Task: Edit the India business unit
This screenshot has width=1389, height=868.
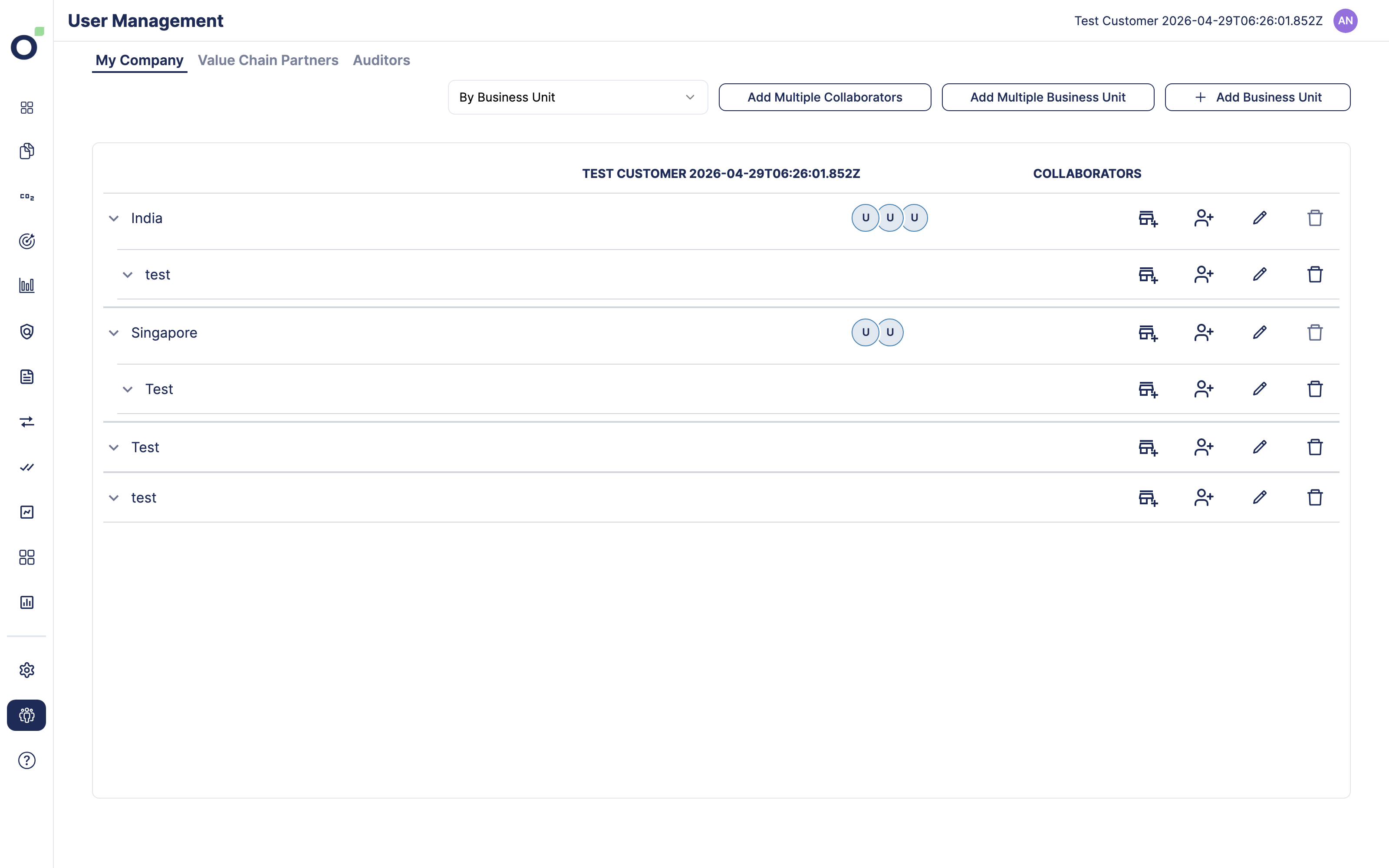Action: click(x=1259, y=218)
